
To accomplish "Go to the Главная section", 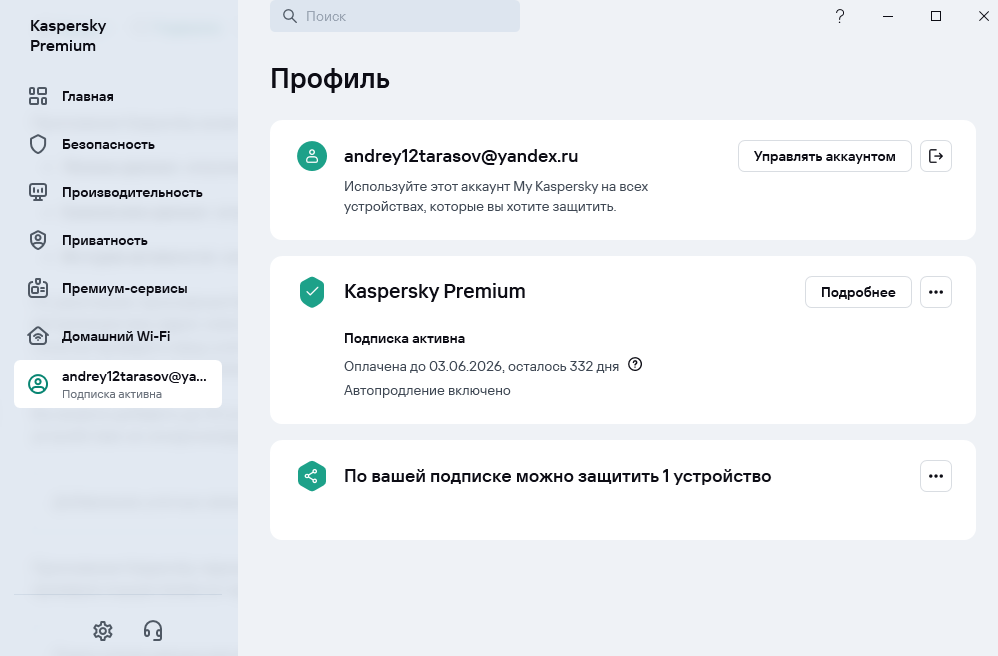I will pyautogui.click(x=118, y=96).
